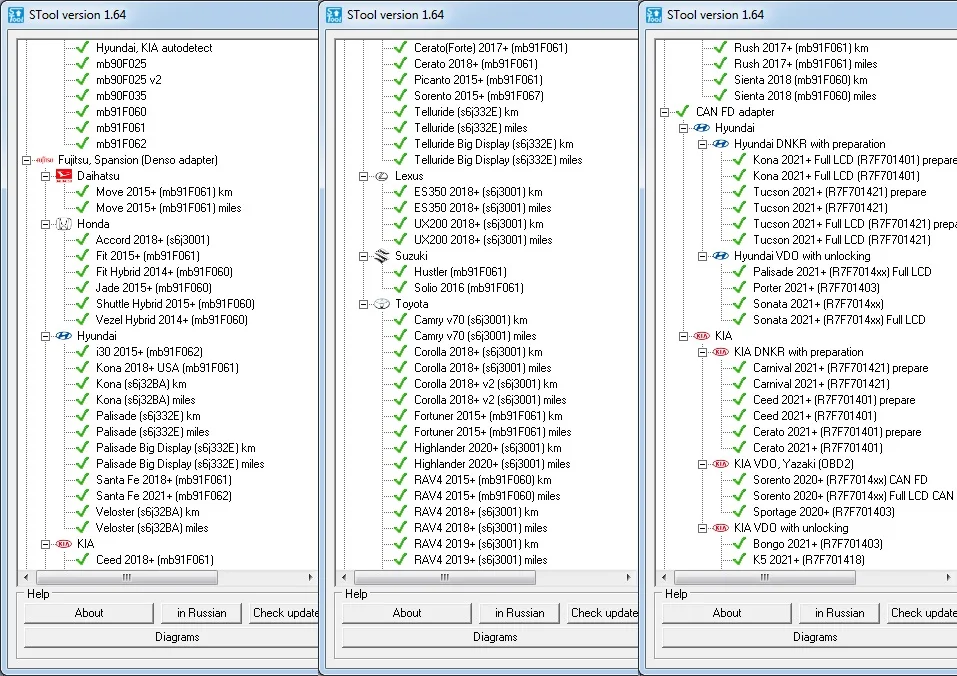This screenshot has width=957, height=676.
Task: Click Check update in the middle window
Action: [602, 613]
